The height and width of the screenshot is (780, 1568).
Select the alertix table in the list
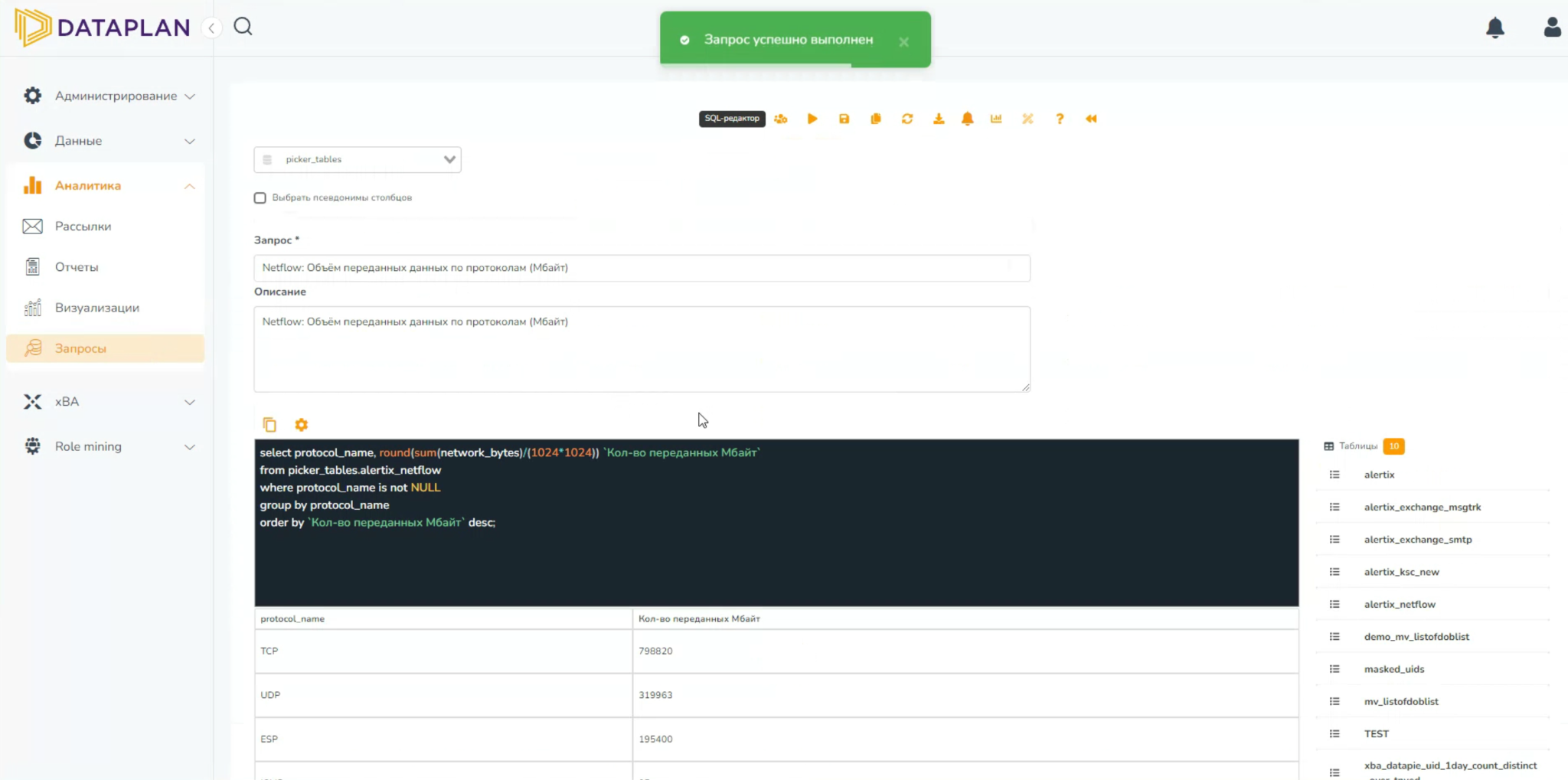click(x=1380, y=475)
